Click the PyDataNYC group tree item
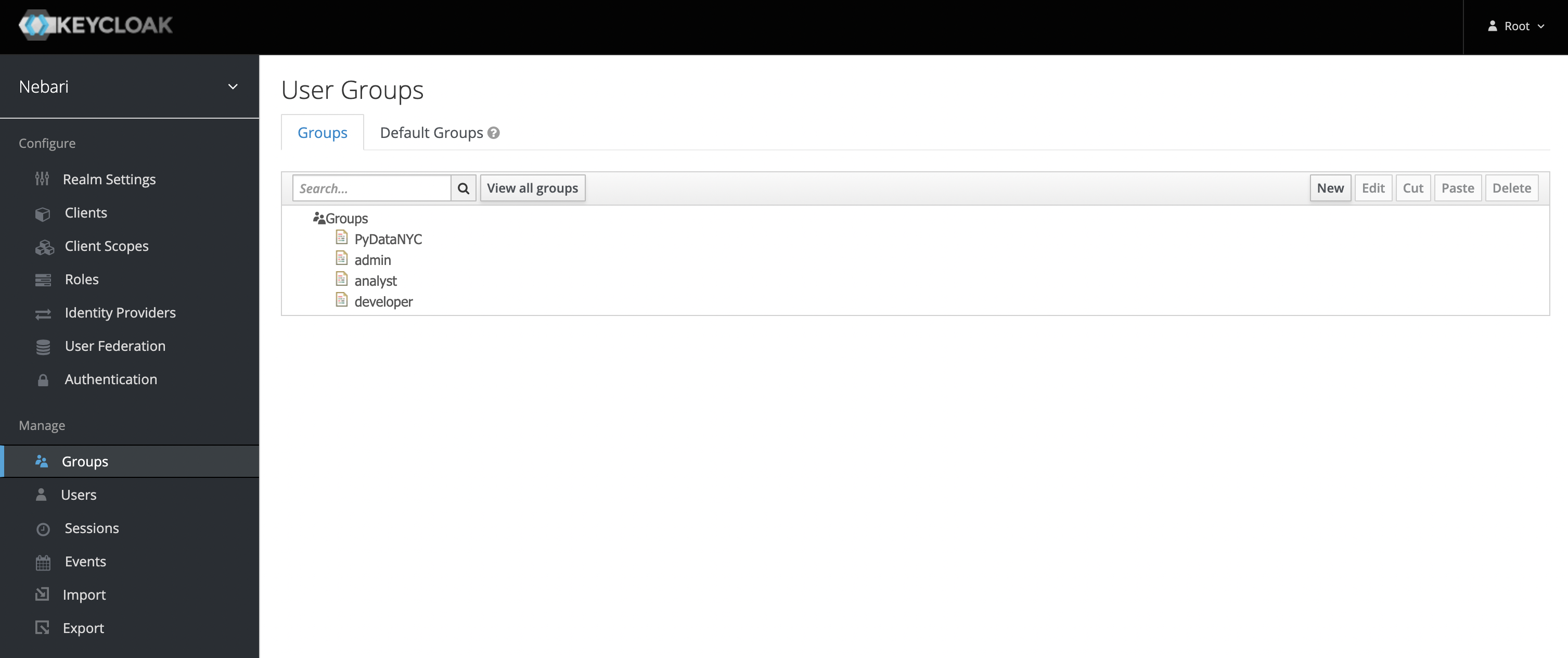This screenshot has width=1568, height=658. [x=388, y=238]
